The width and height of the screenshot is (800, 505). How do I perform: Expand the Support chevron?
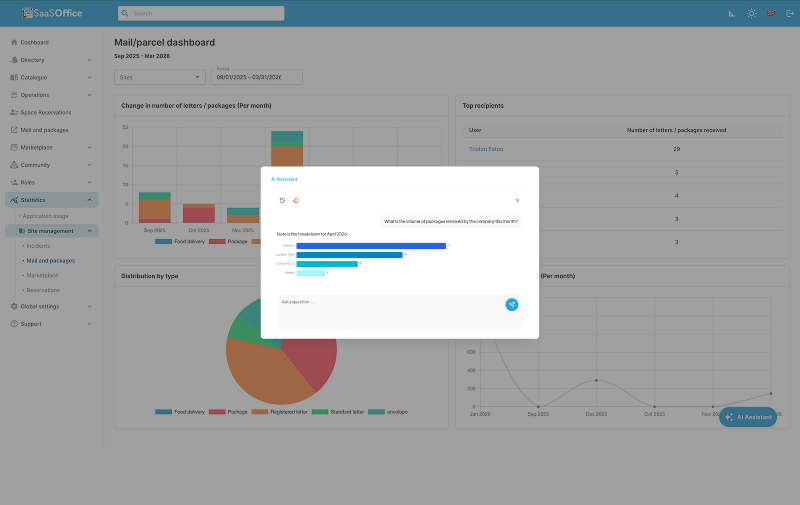click(89, 324)
